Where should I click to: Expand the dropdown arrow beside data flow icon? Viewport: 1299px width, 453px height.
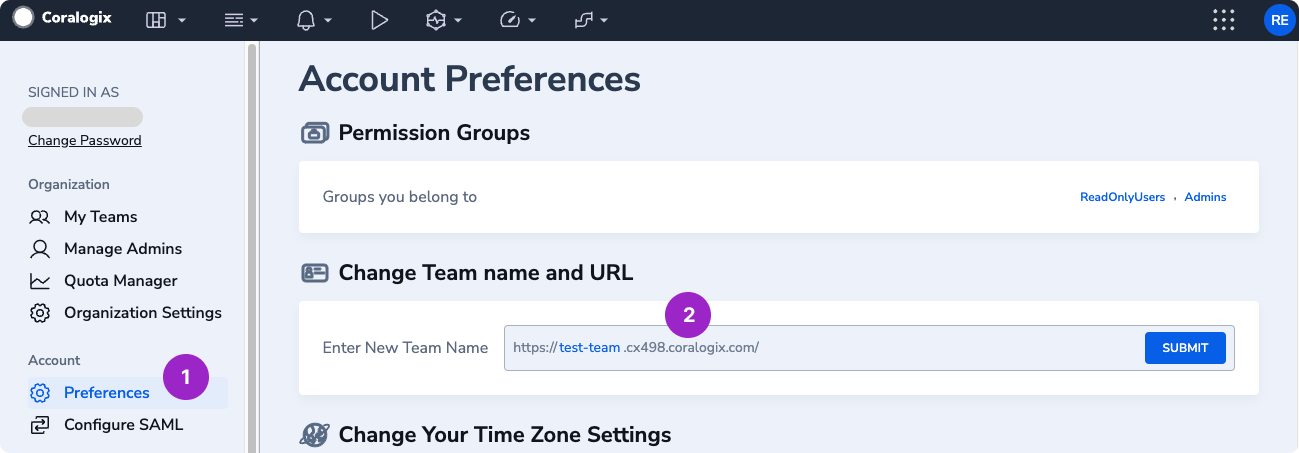604,20
